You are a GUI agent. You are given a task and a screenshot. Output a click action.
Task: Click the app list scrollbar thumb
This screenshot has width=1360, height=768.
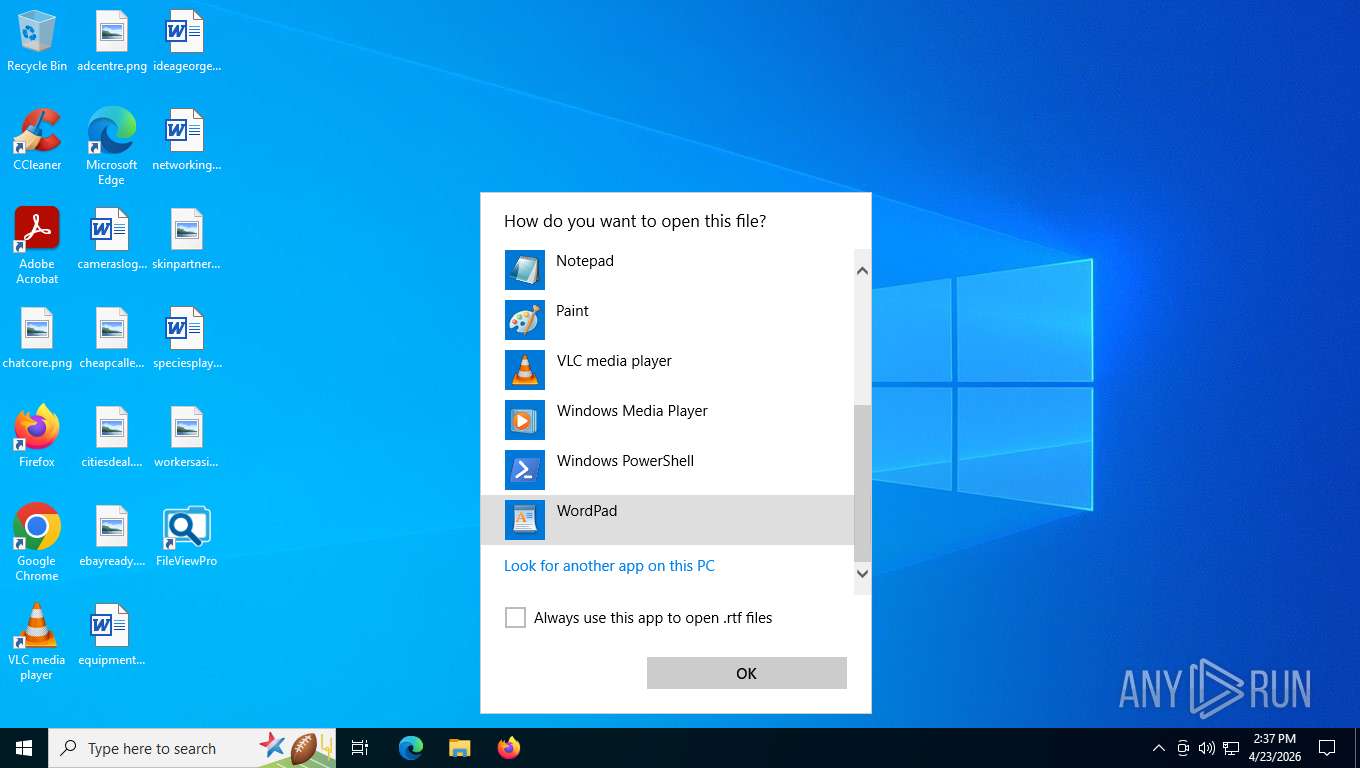click(863, 483)
